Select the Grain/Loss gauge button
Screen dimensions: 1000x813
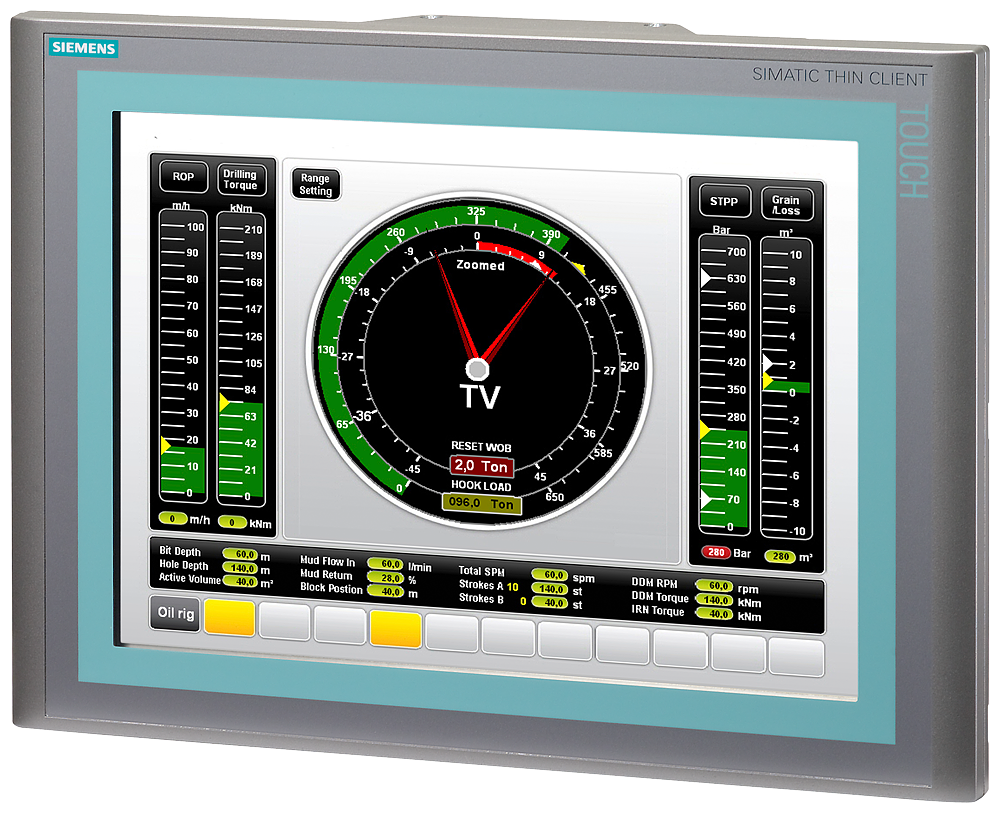coord(786,205)
